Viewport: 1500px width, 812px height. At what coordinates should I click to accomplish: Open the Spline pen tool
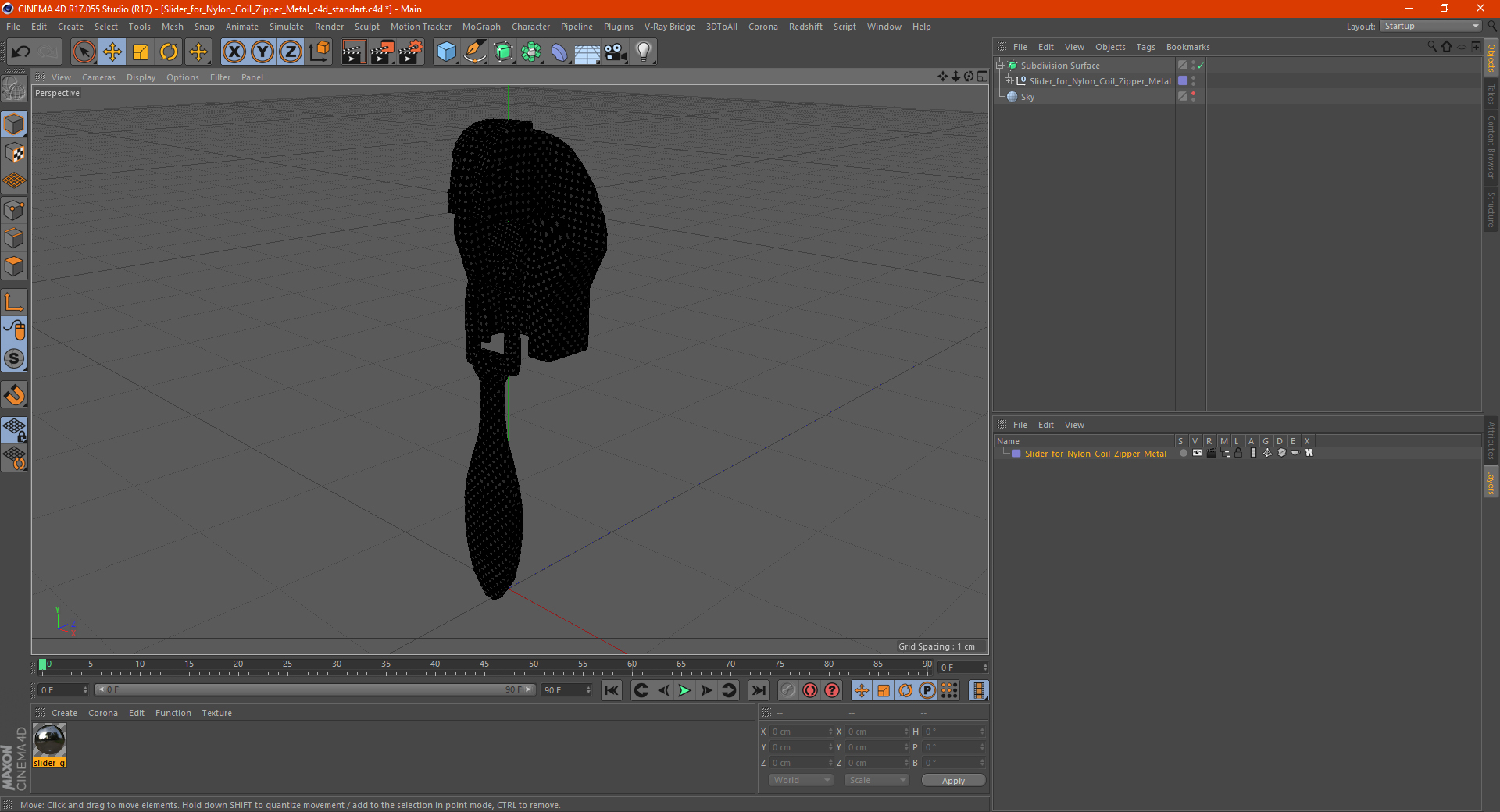pos(475,52)
